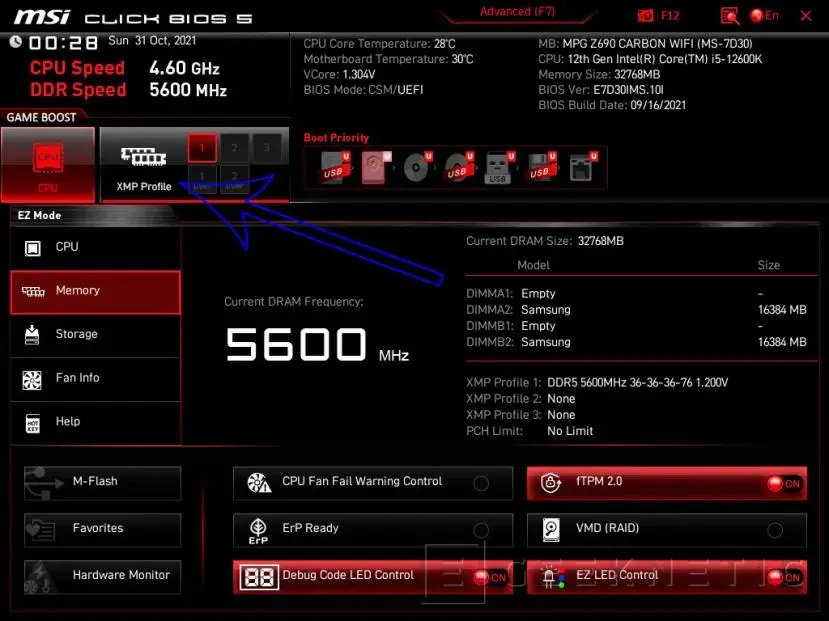This screenshot has width=829, height=621.
Task: Click DDR Speed value 5600 MHz
Action: click(188, 90)
